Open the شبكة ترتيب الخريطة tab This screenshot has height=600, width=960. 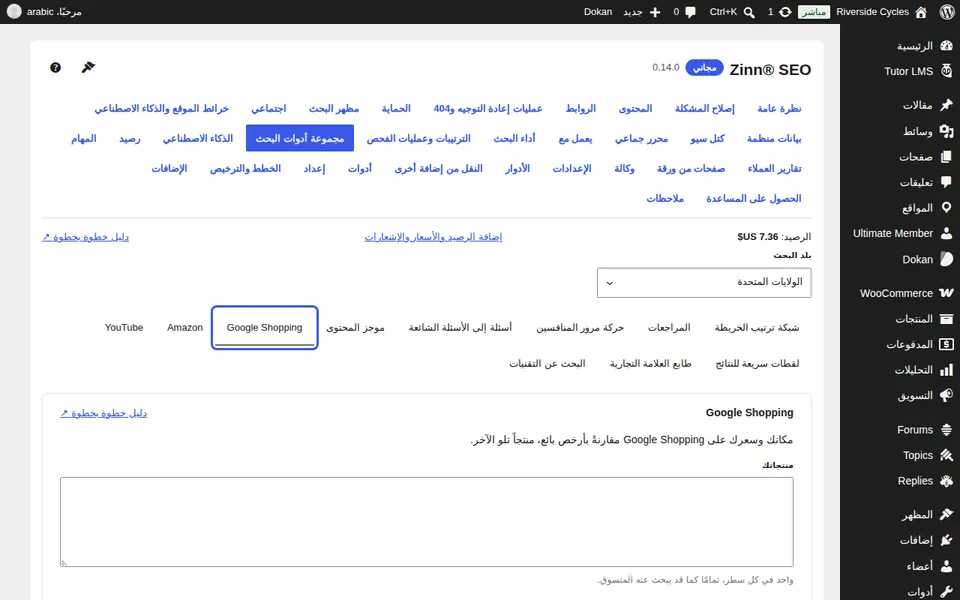click(757, 328)
